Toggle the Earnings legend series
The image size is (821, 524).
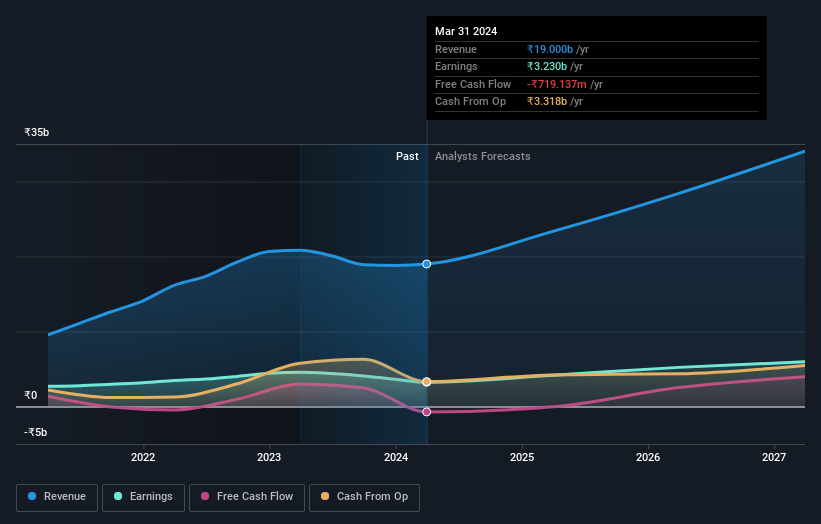click(143, 497)
